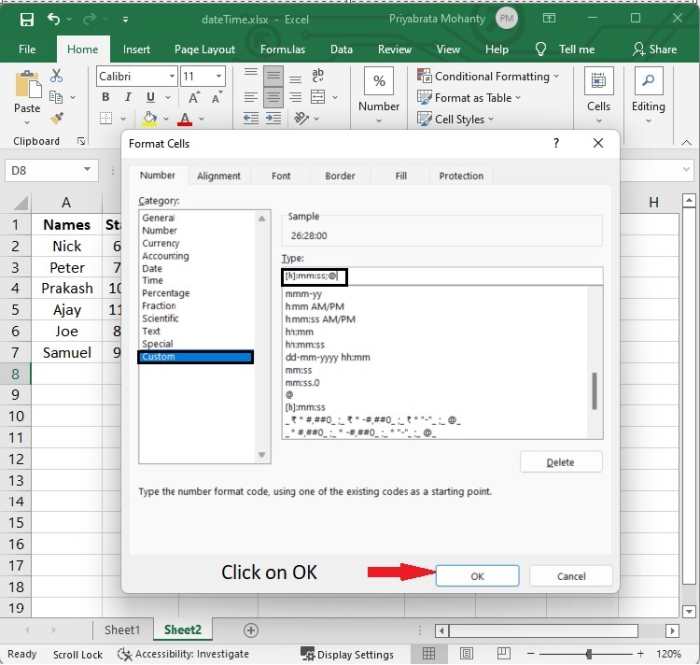Open the Alignment tab in Format Cells
This screenshot has height=665, width=700.
219,176
